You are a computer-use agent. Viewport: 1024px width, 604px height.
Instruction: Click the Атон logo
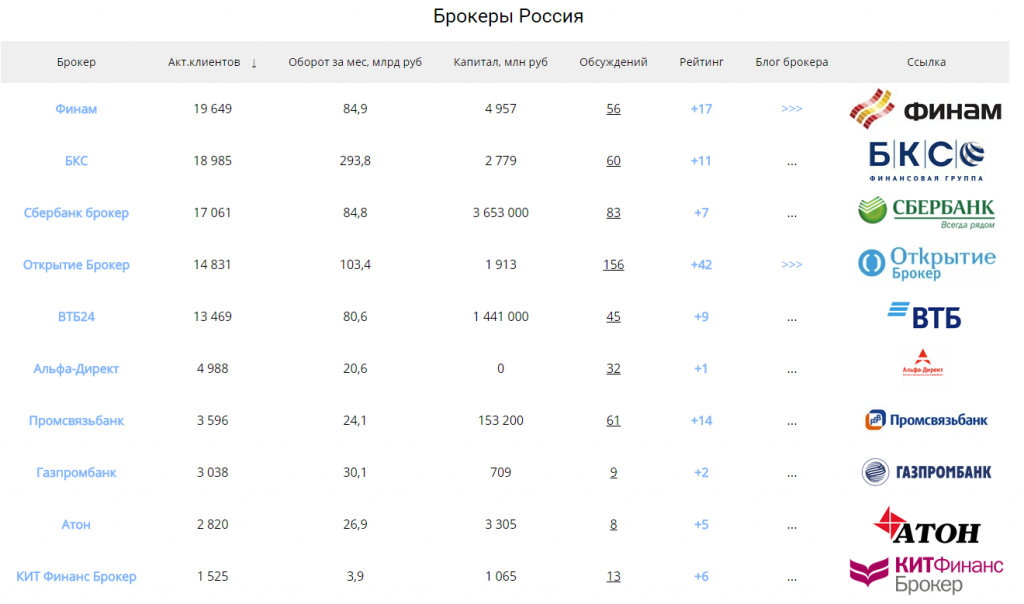point(927,525)
